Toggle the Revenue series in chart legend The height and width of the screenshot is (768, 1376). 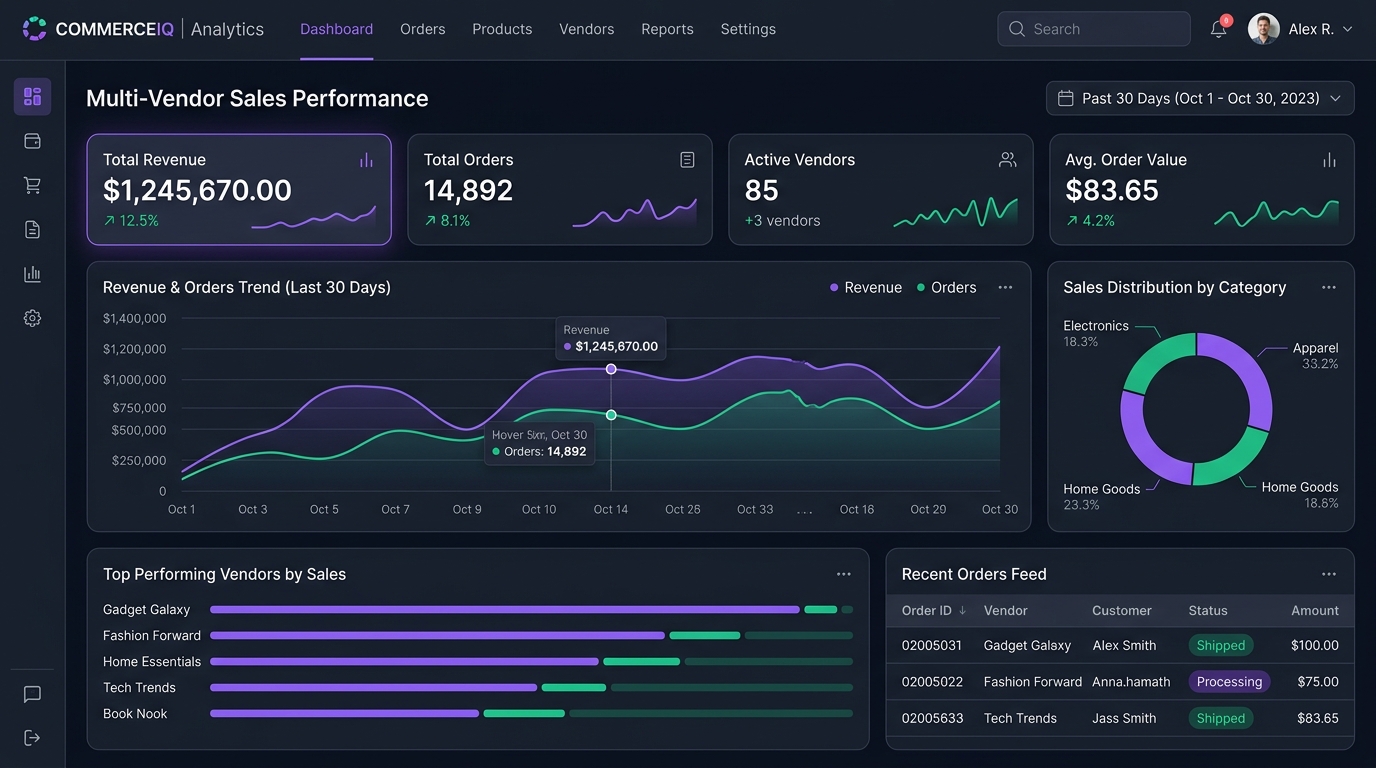click(x=866, y=287)
